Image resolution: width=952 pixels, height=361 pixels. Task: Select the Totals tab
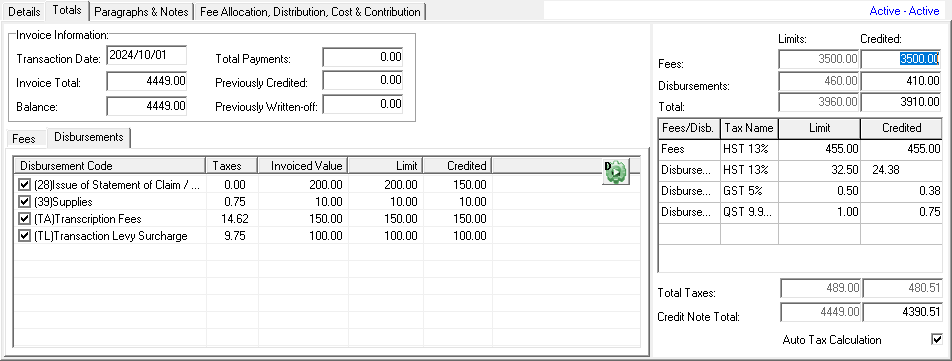tap(67, 10)
